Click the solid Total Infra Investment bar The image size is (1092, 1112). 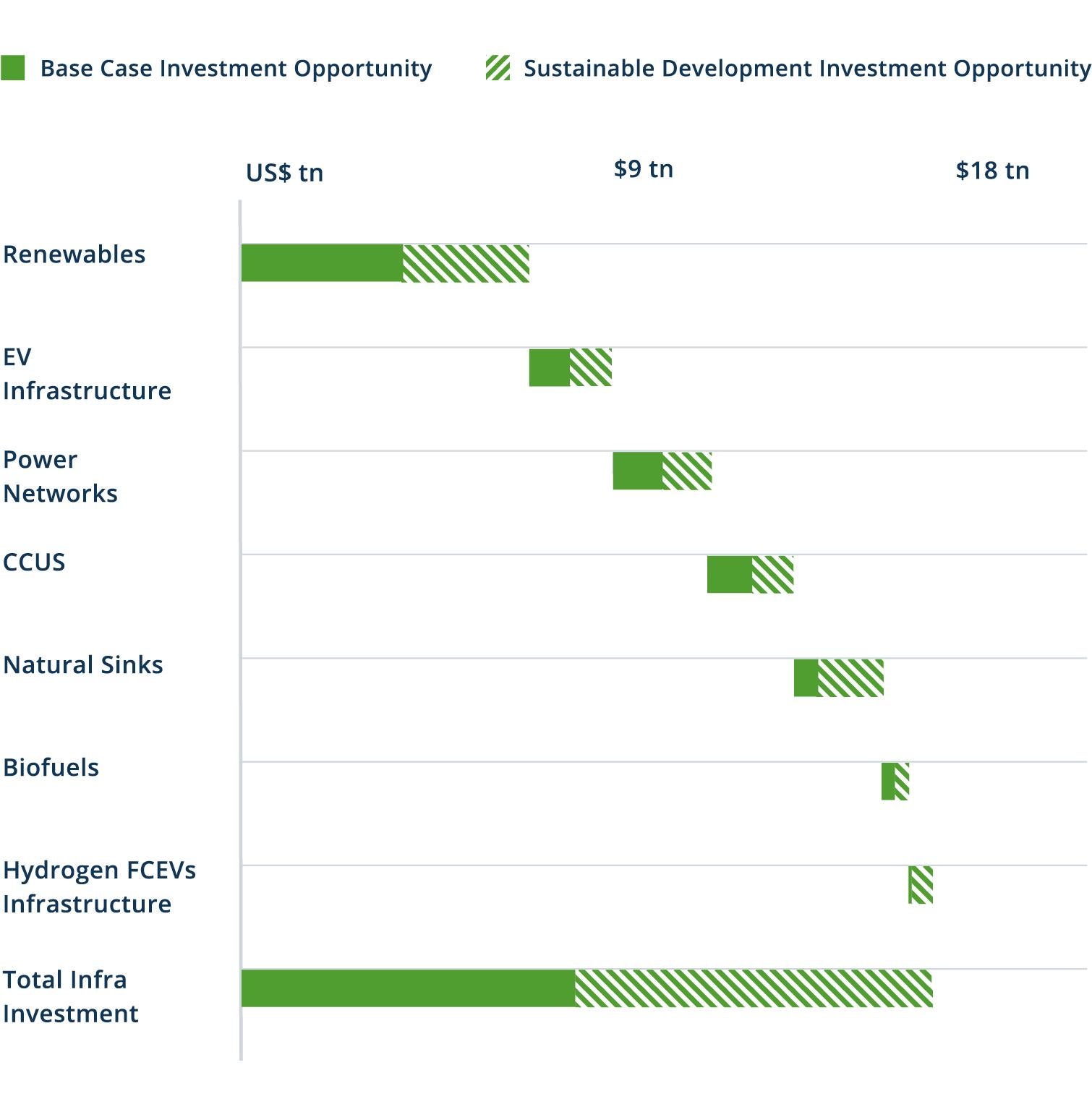(409, 988)
